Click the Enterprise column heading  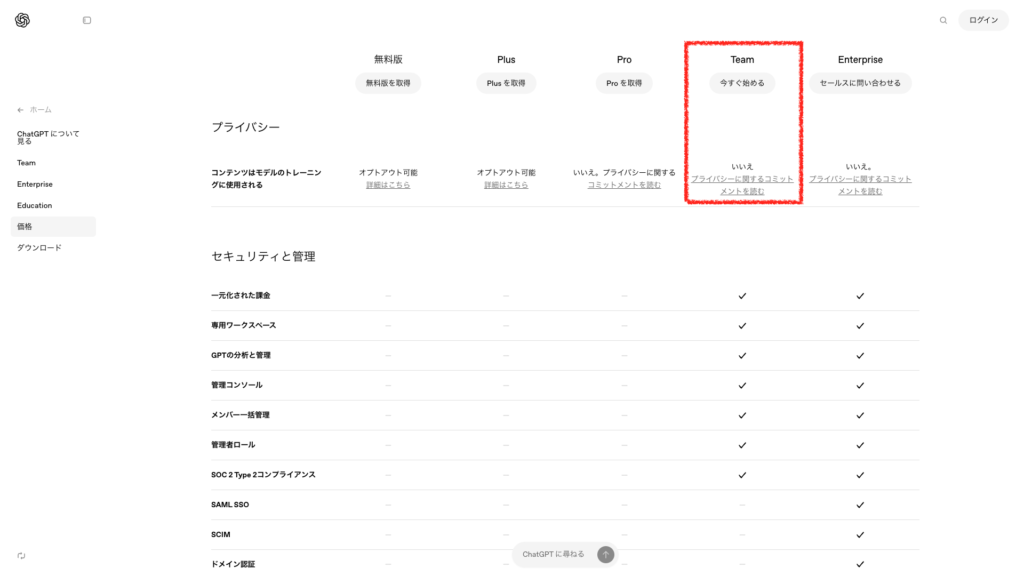pos(860,59)
